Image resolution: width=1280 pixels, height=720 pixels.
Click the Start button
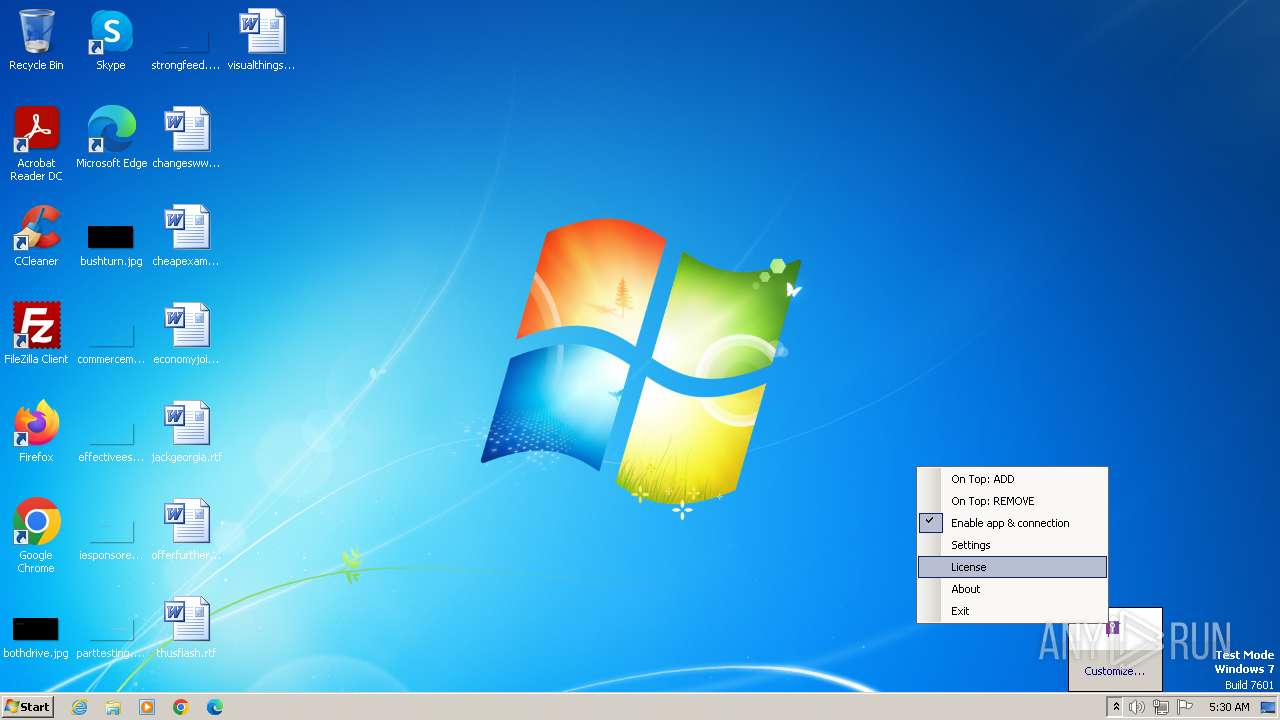28,707
